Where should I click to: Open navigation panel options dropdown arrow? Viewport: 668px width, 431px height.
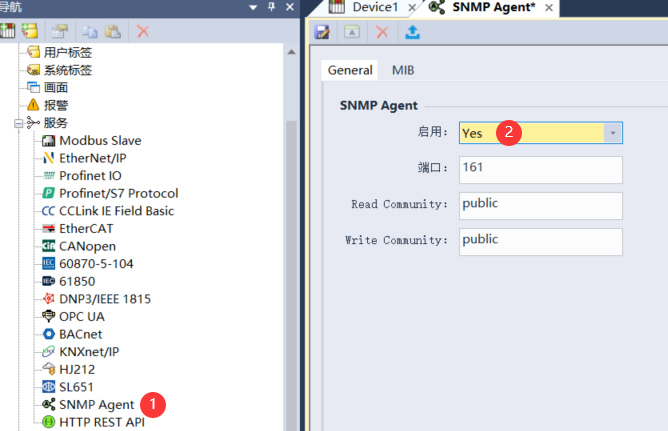[x=253, y=7]
